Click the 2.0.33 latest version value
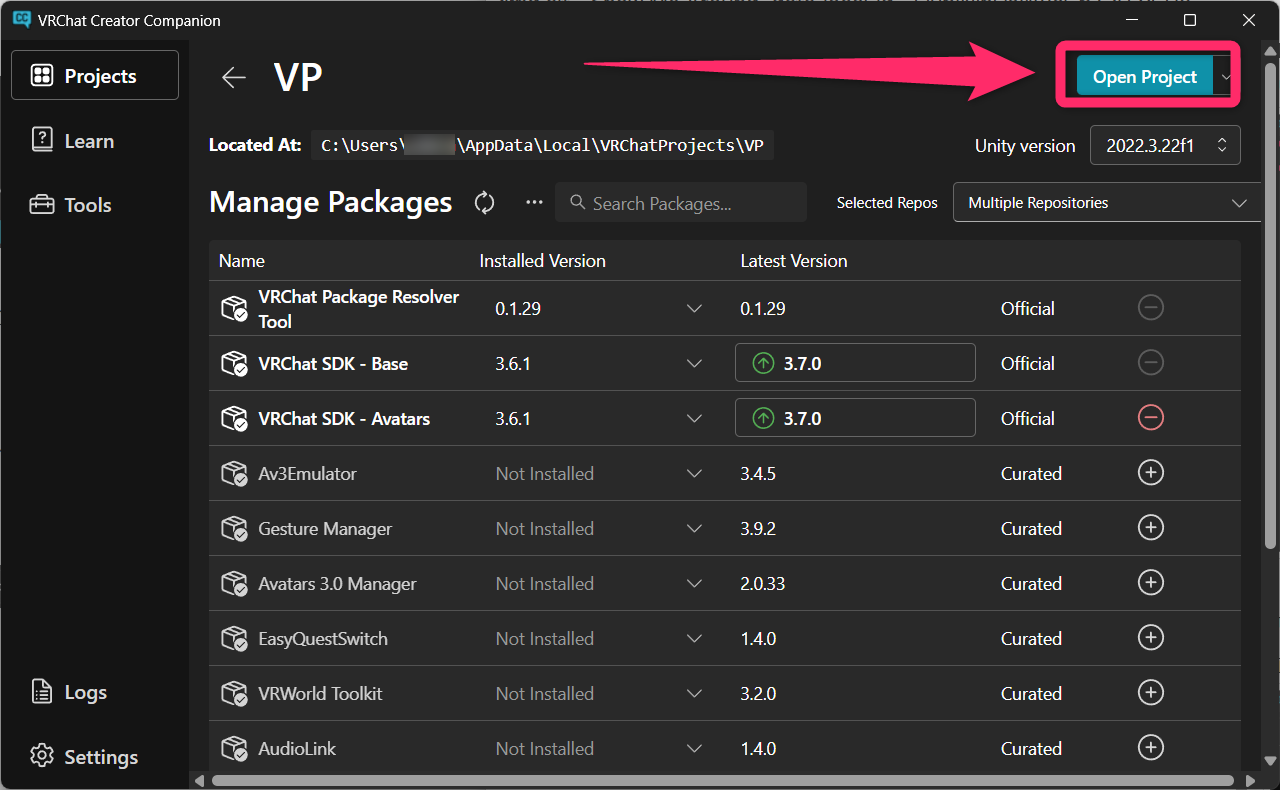The height and width of the screenshot is (790, 1280). coord(763,584)
